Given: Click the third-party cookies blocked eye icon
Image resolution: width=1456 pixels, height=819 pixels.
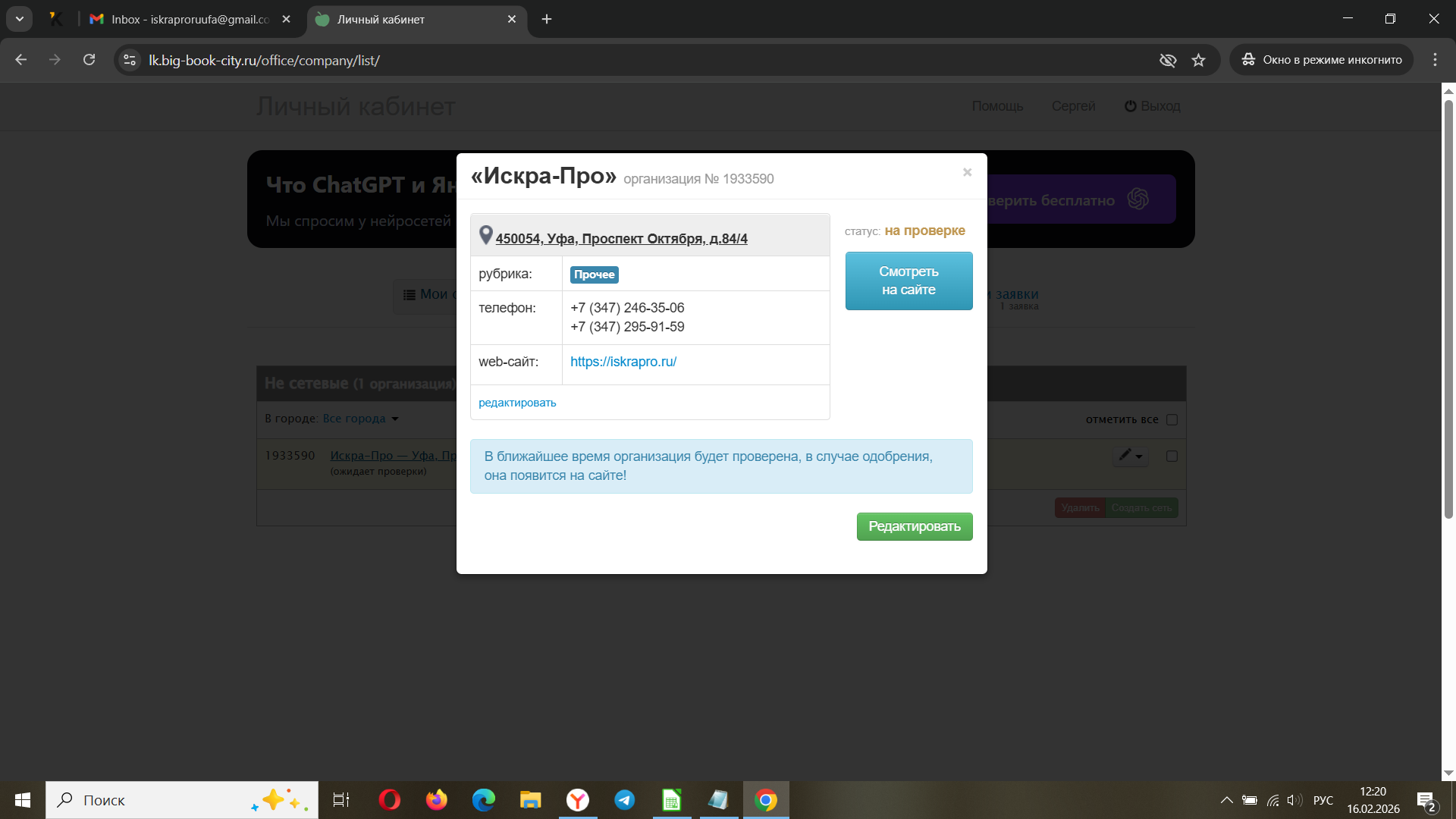Looking at the screenshot, I should (1168, 60).
